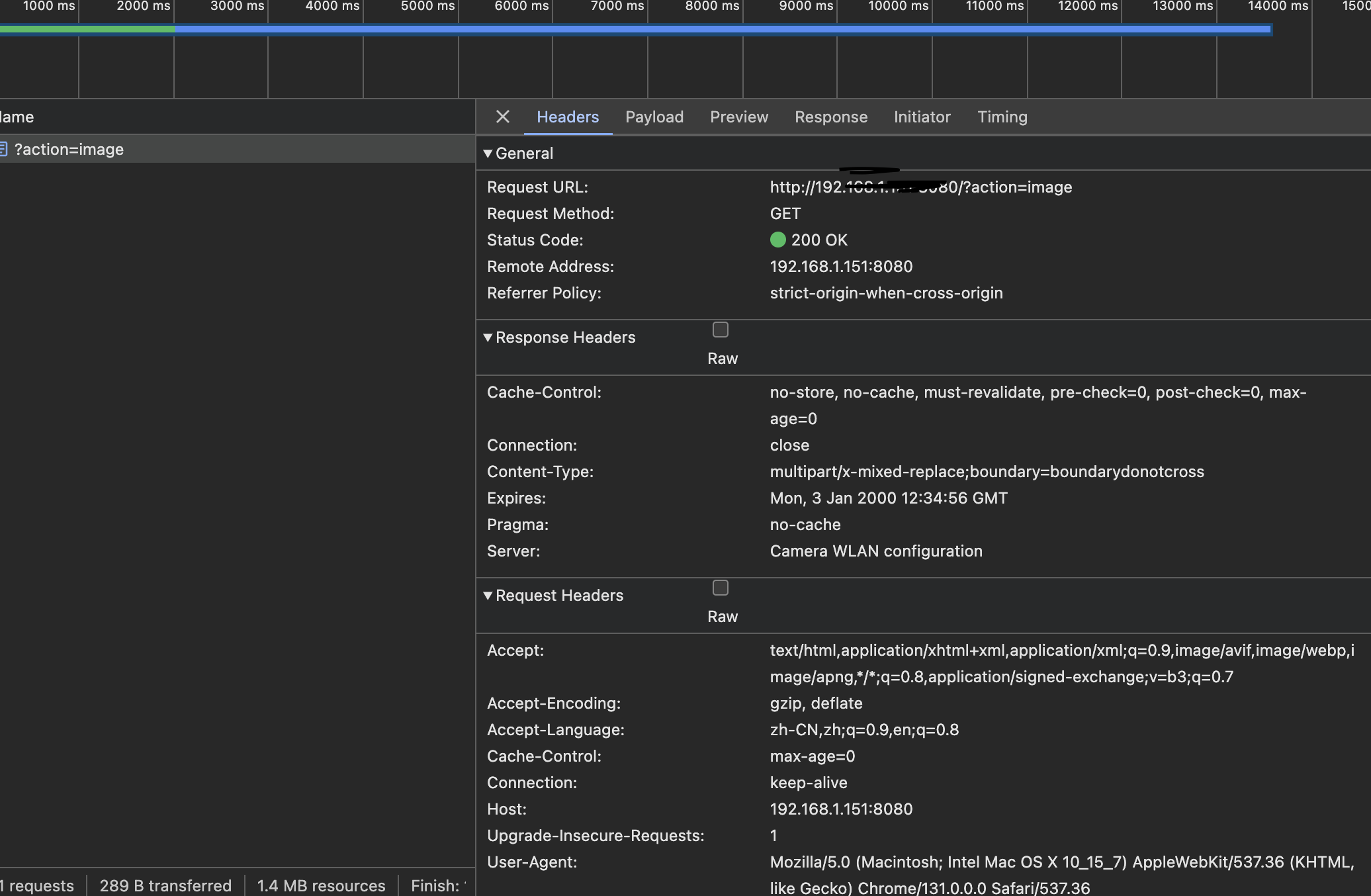Click the request bar in the timeline overview
Screen dimensions: 1371x896
click(635, 29)
